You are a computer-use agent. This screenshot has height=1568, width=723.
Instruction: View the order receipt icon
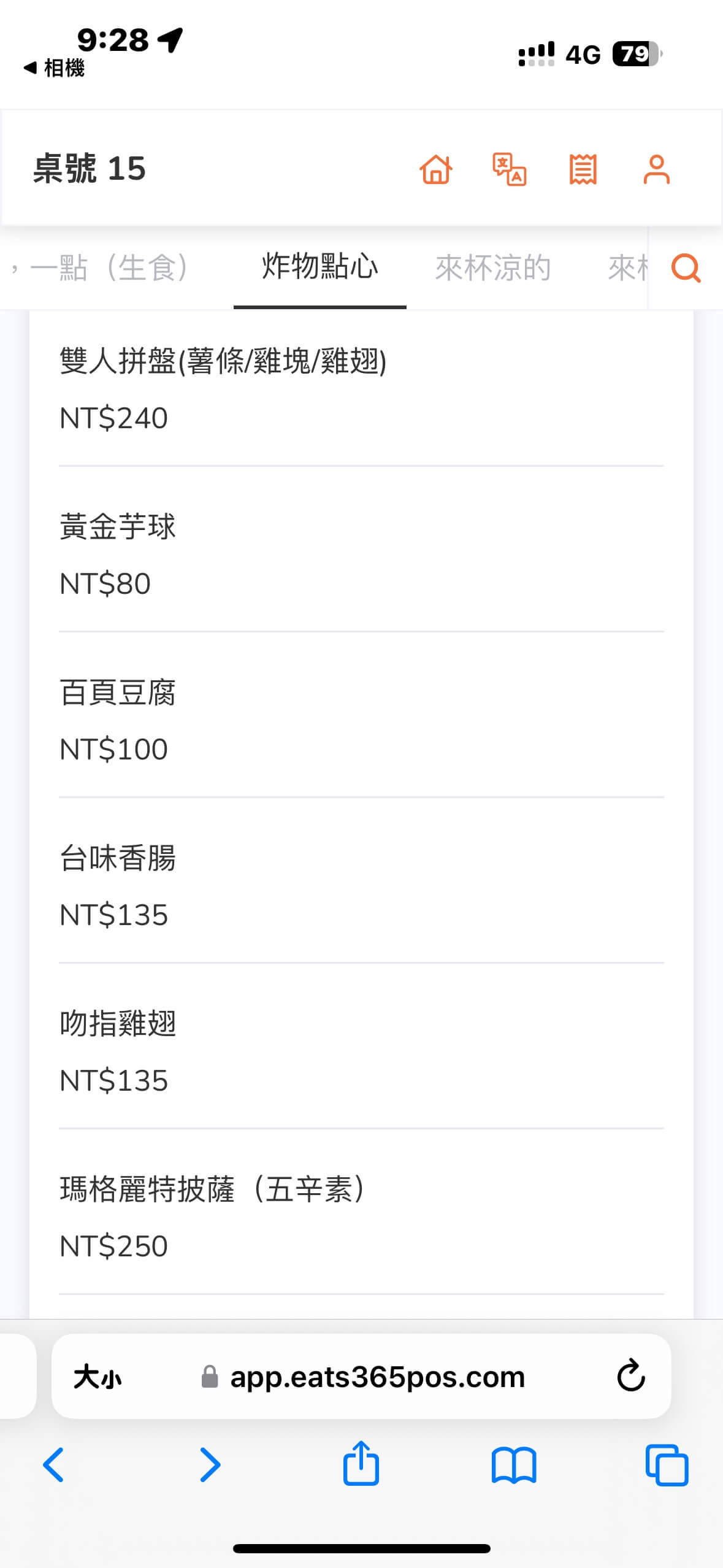tap(583, 169)
